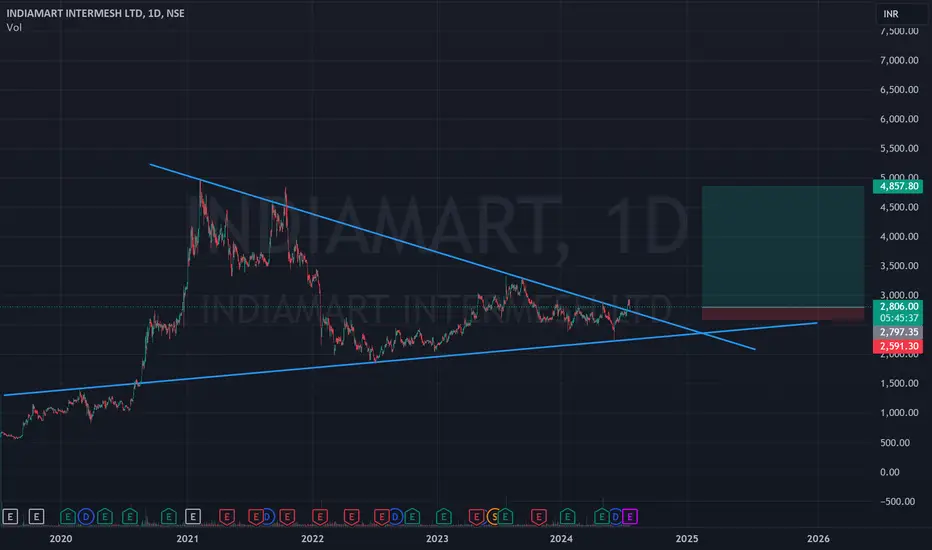Click the 2020 year label on time axis
The image size is (932, 550).
pos(61,539)
